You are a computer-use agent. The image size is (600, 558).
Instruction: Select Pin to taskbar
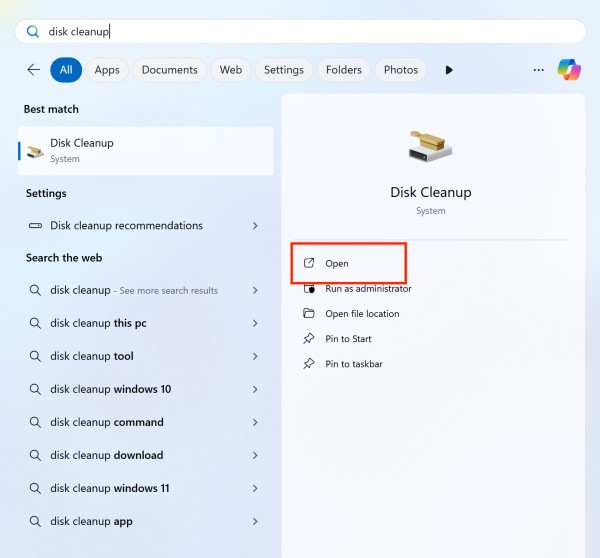[x=354, y=364]
